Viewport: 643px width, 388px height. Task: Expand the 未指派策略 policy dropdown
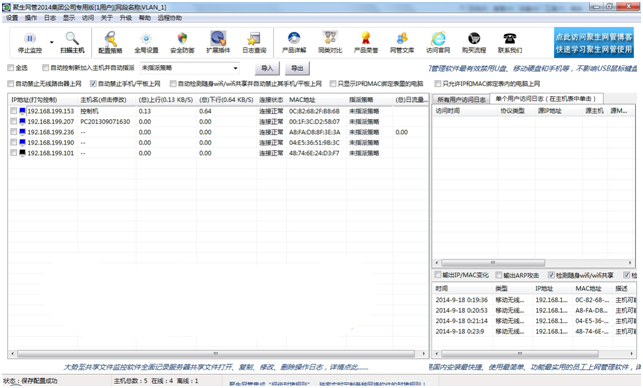pos(235,68)
